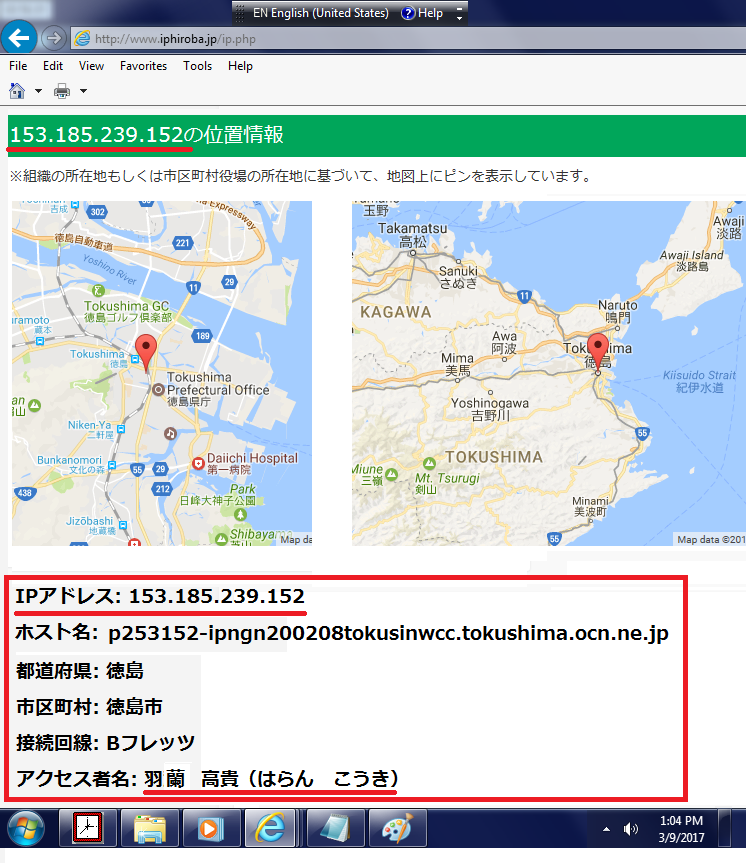Click the Home toolbar icon
This screenshot has width=746, height=863.
[17, 91]
